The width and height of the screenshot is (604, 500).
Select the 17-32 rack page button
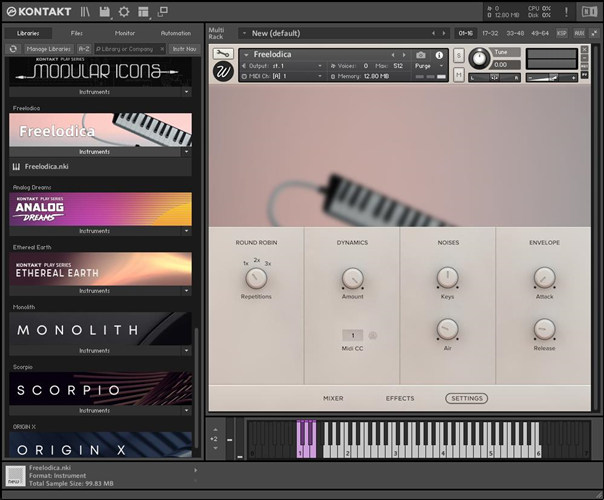pos(490,33)
